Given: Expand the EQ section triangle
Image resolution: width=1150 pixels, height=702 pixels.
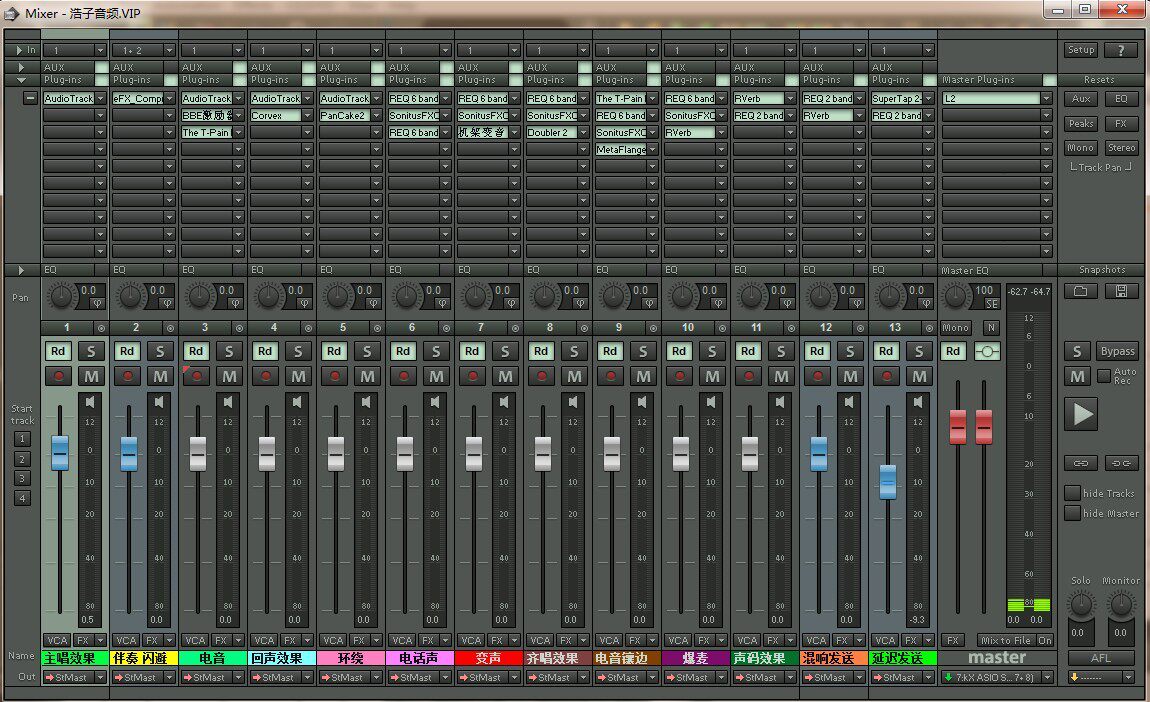Looking at the screenshot, I should [x=21, y=270].
